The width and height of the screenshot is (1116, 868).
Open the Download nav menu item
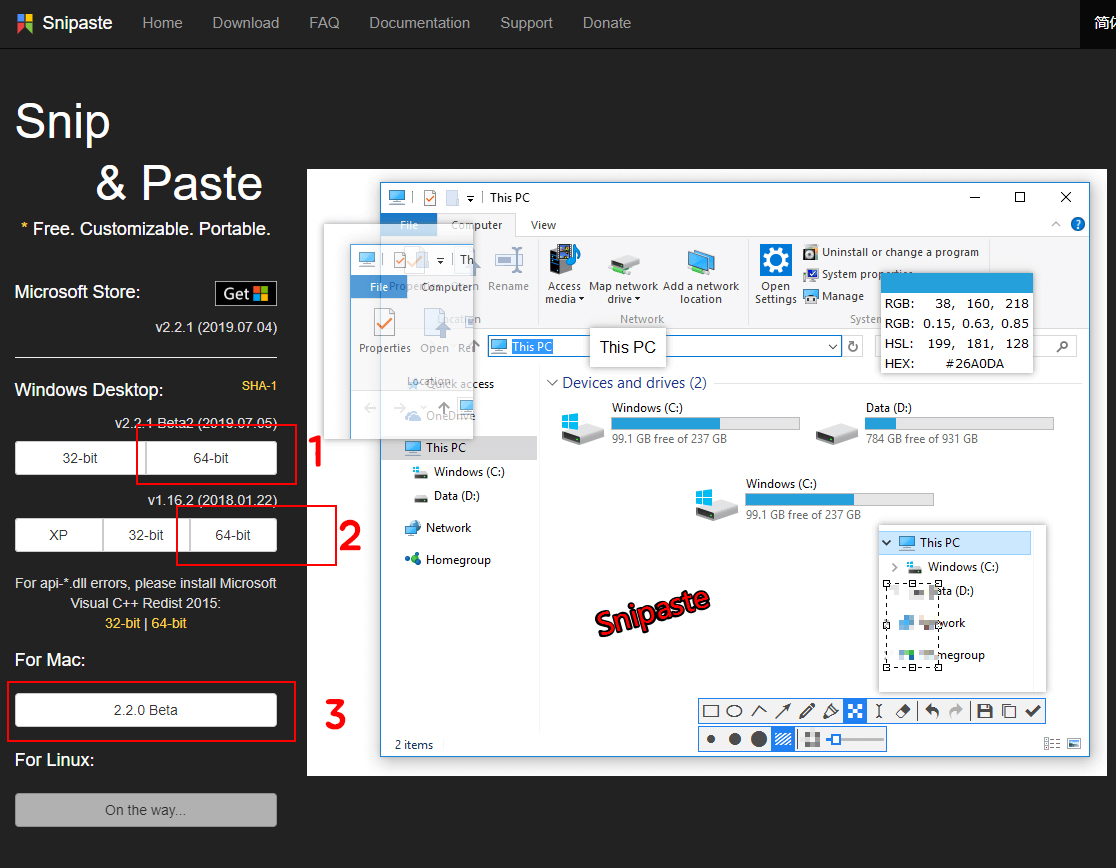tap(246, 23)
